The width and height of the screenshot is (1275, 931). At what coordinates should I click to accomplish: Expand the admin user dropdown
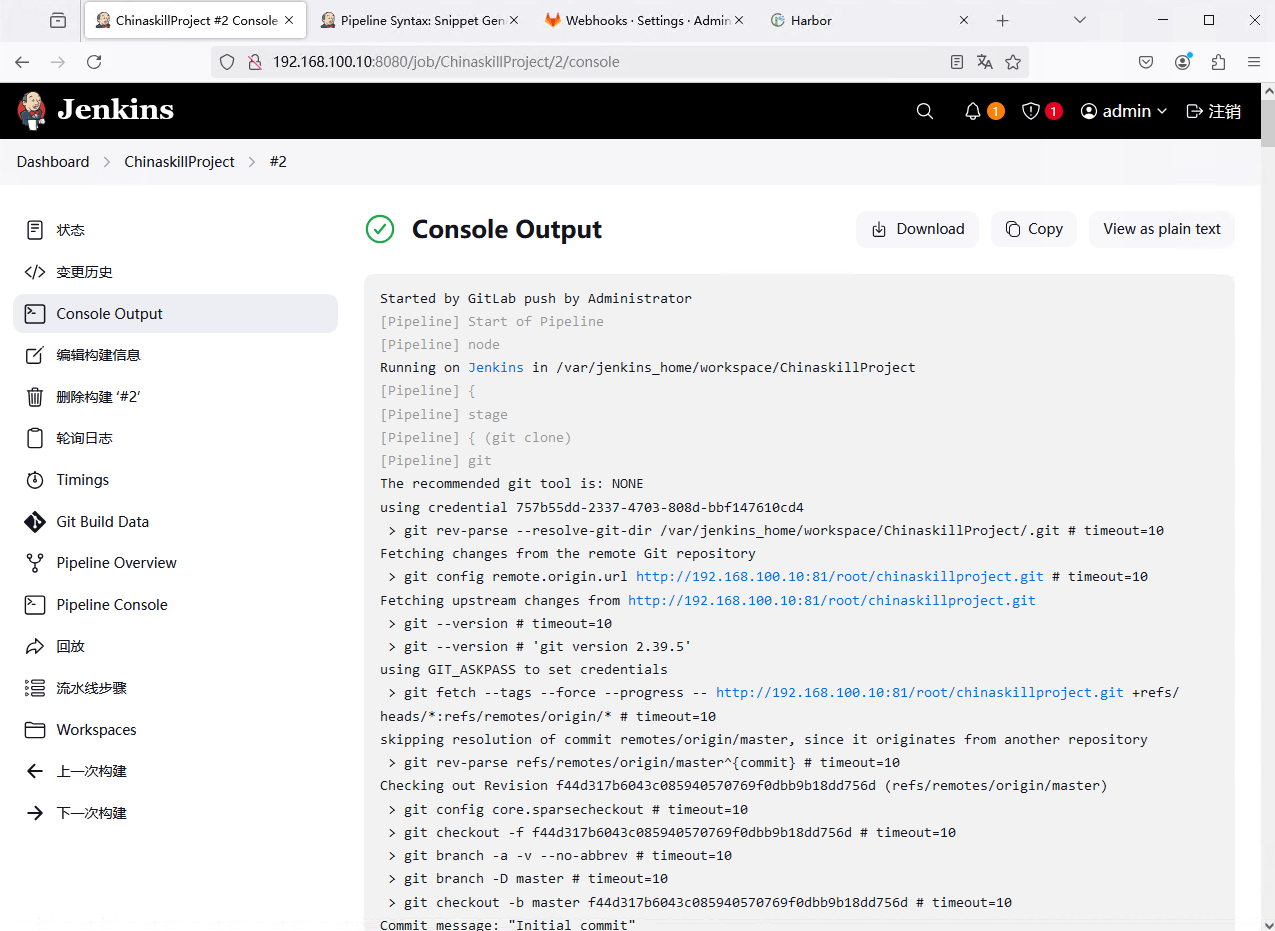click(x=1124, y=111)
